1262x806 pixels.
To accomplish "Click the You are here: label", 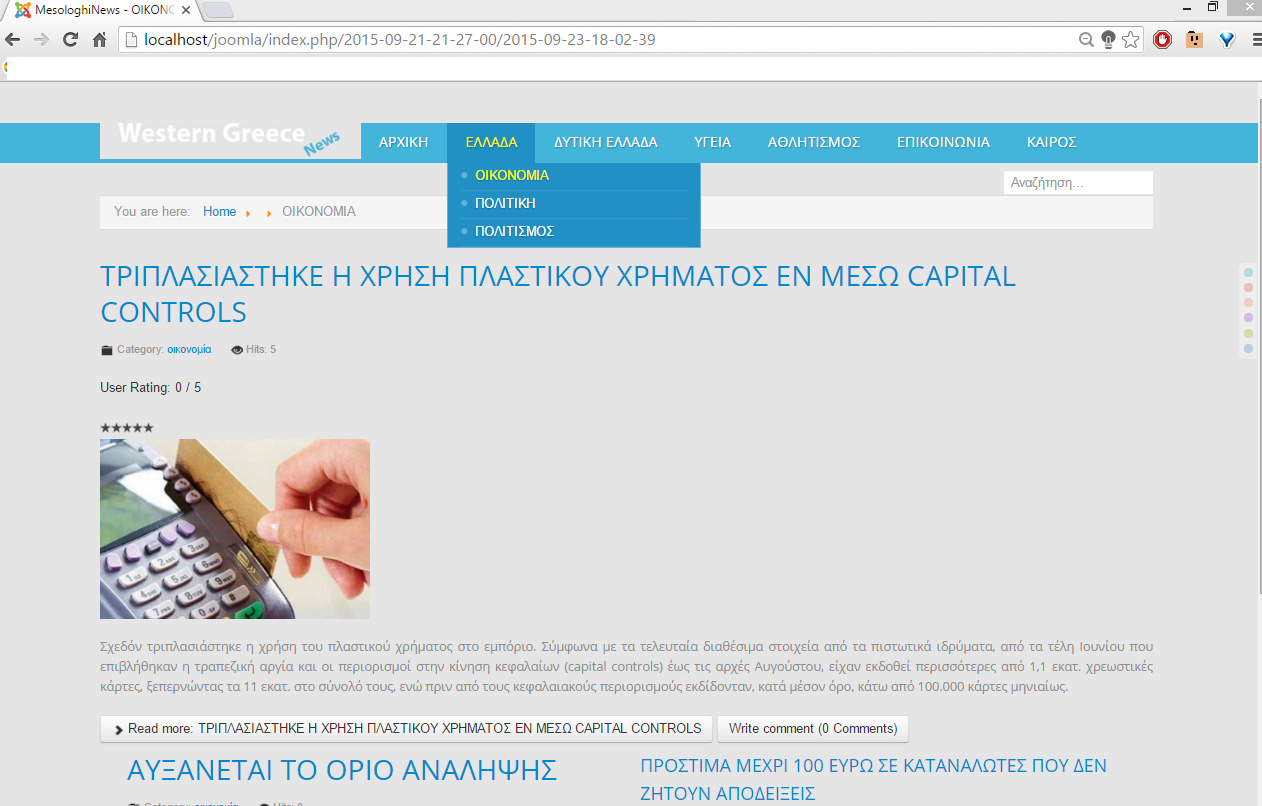I will tap(152, 212).
